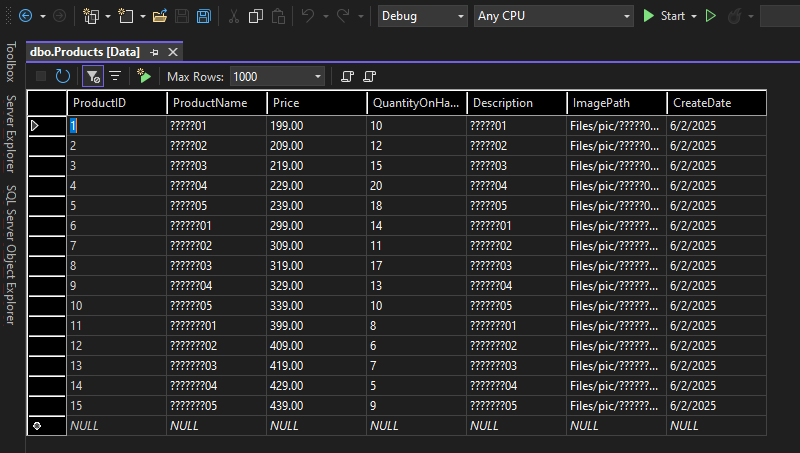Click the Price column header
The width and height of the screenshot is (800, 453).
(316, 103)
